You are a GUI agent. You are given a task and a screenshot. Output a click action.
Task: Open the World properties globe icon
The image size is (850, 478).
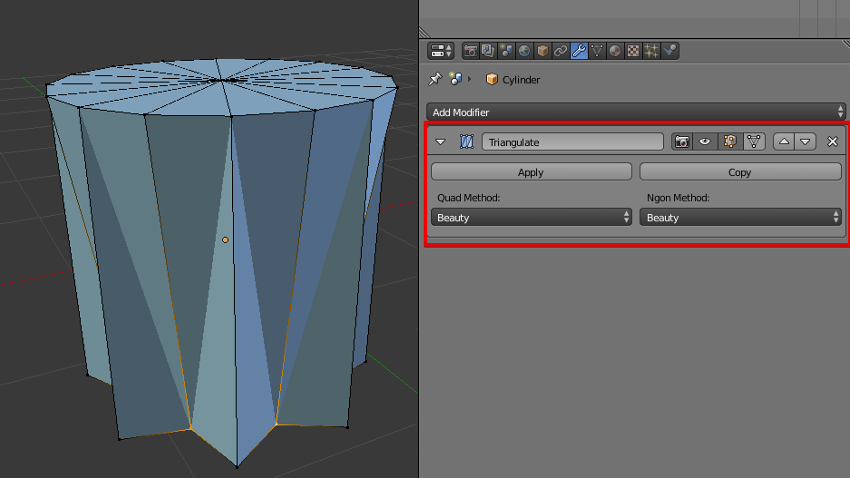524,50
